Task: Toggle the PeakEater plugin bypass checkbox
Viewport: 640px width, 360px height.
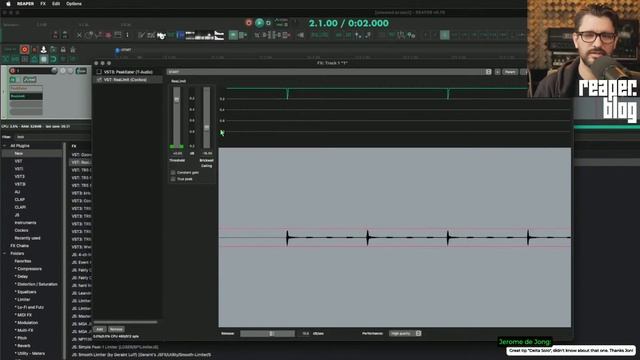Action: pyautogui.click(x=99, y=72)
